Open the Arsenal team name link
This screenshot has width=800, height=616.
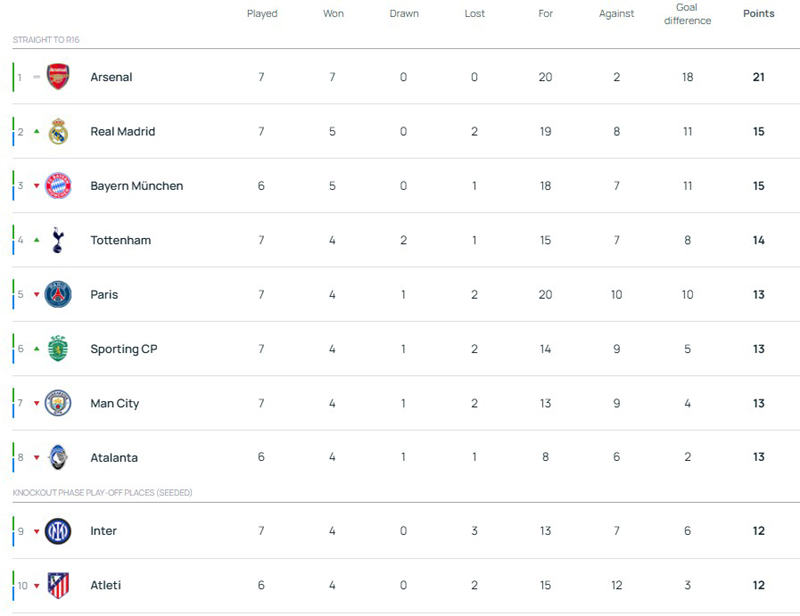[x=111, y=77]
